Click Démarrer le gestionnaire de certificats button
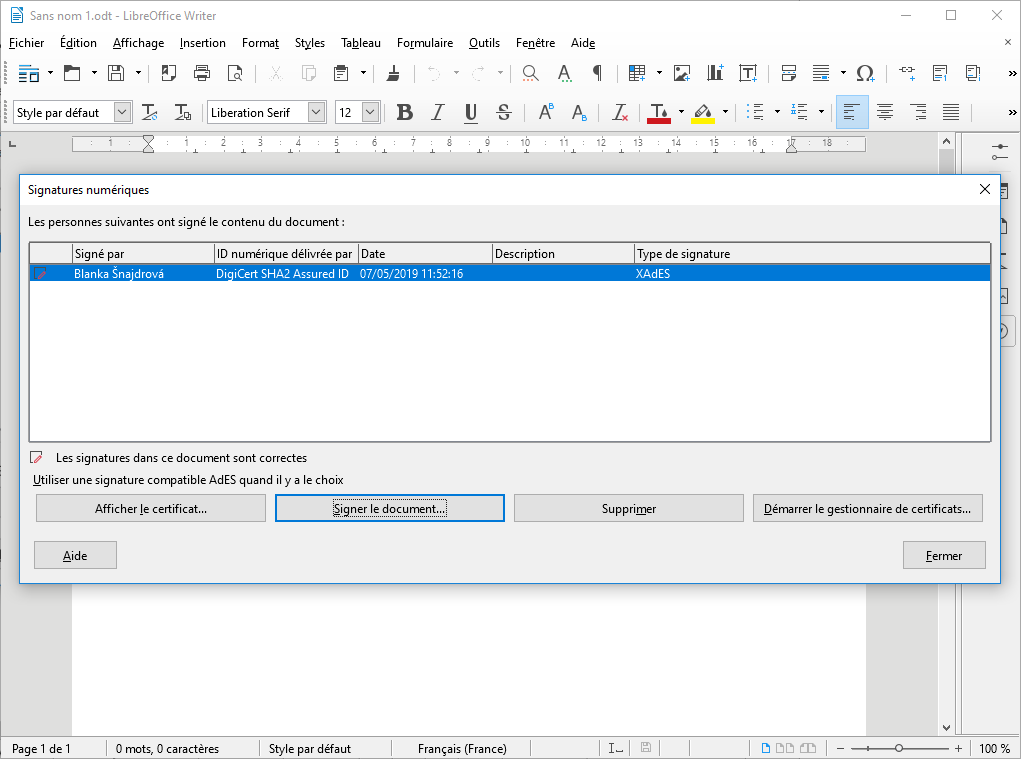 coord(867,508)
